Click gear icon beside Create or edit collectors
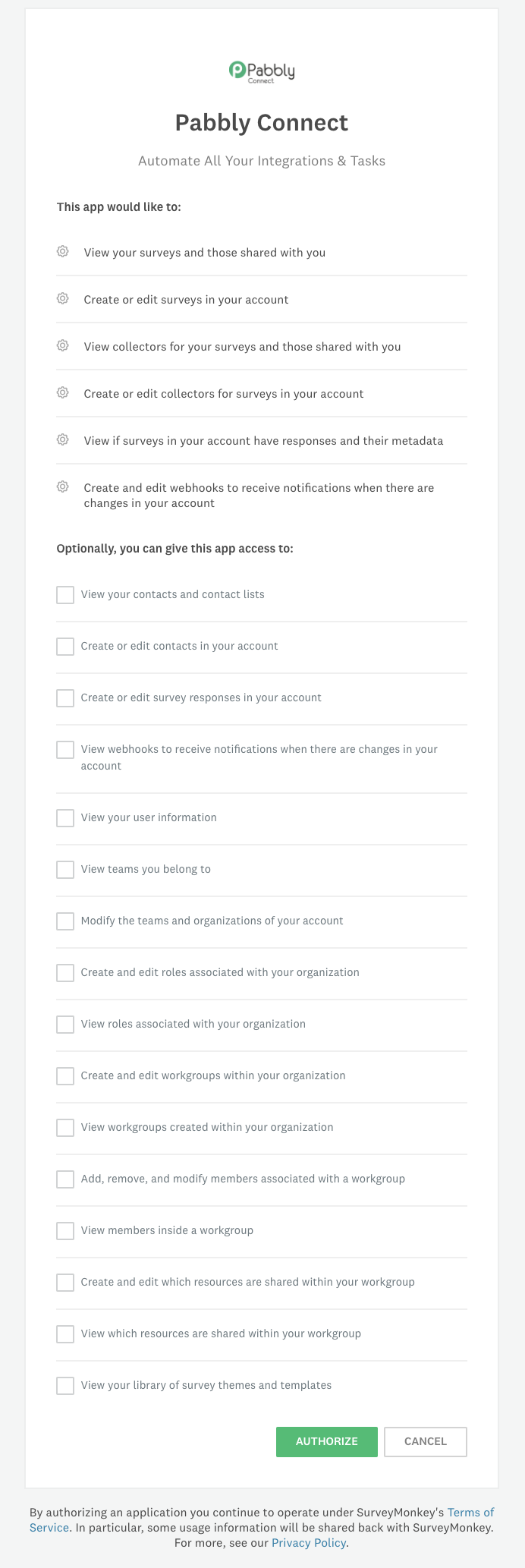 (63, 392)
